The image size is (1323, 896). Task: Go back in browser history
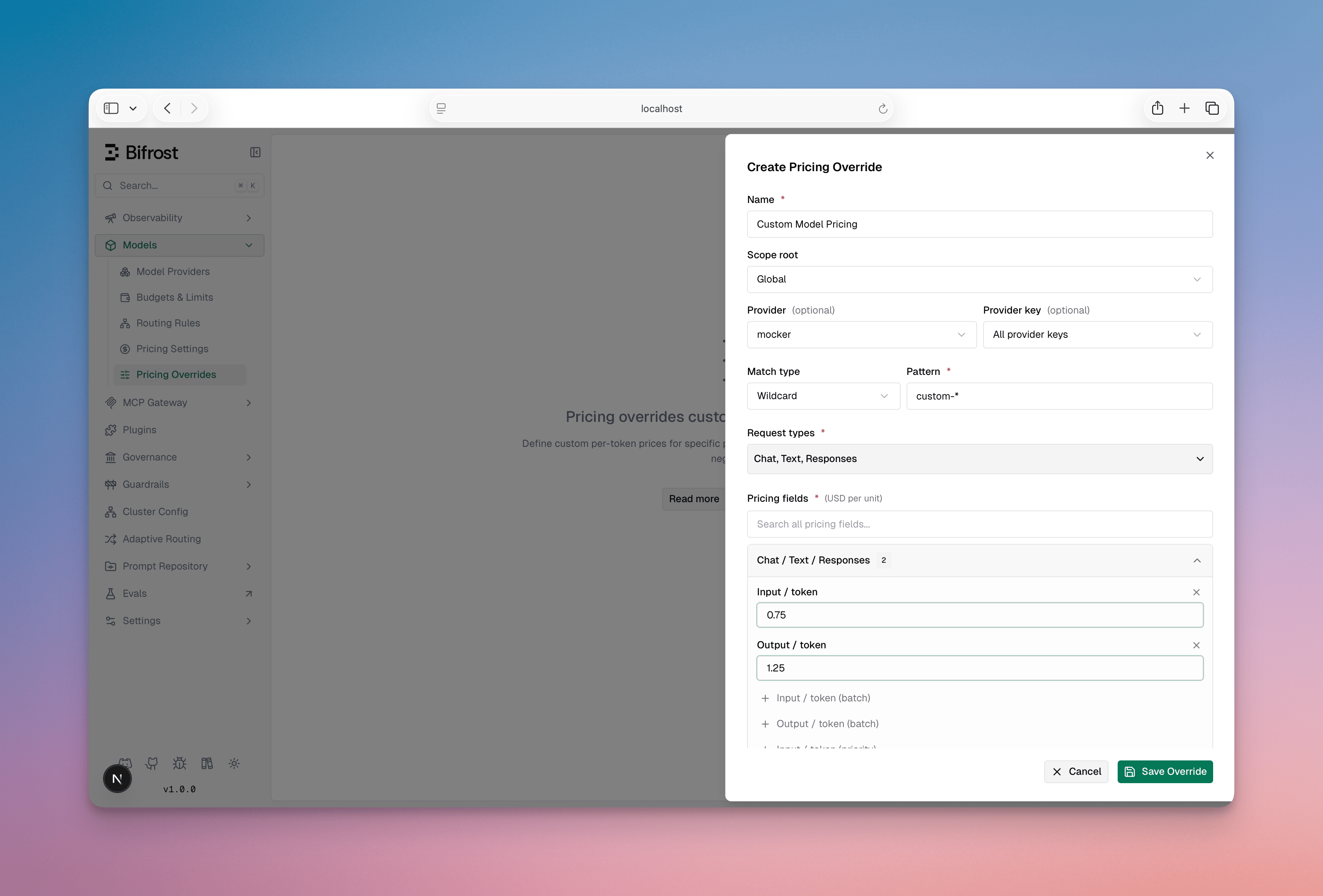point(167,108)
